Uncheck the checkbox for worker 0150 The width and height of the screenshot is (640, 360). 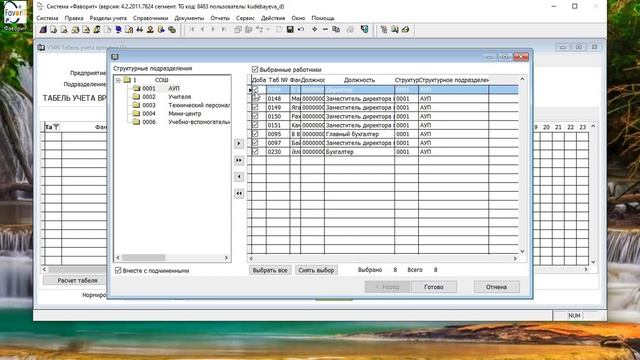click(x=256, y=116)
